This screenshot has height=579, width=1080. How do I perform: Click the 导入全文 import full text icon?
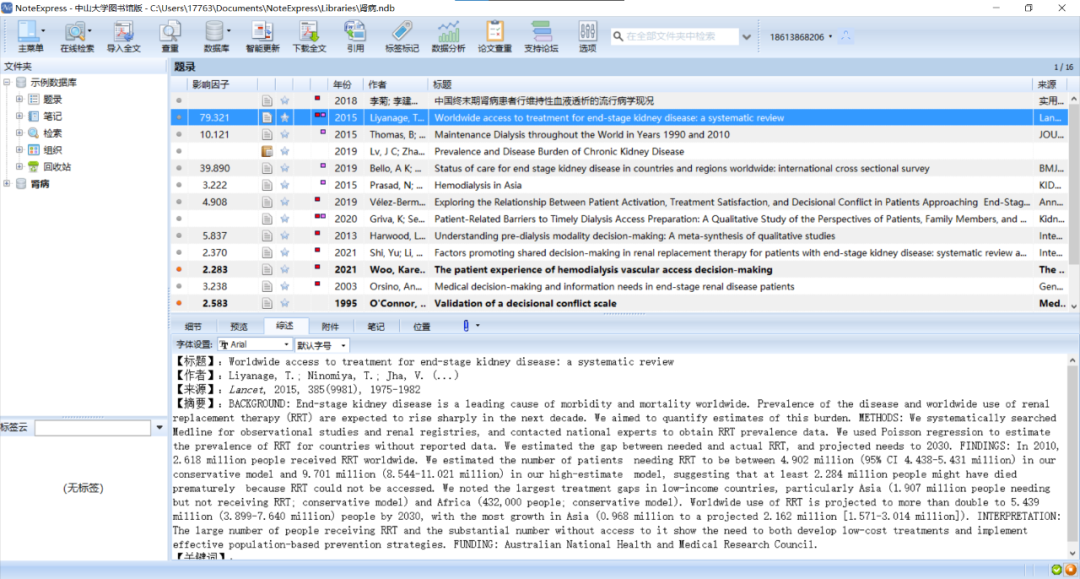point(123,36)
